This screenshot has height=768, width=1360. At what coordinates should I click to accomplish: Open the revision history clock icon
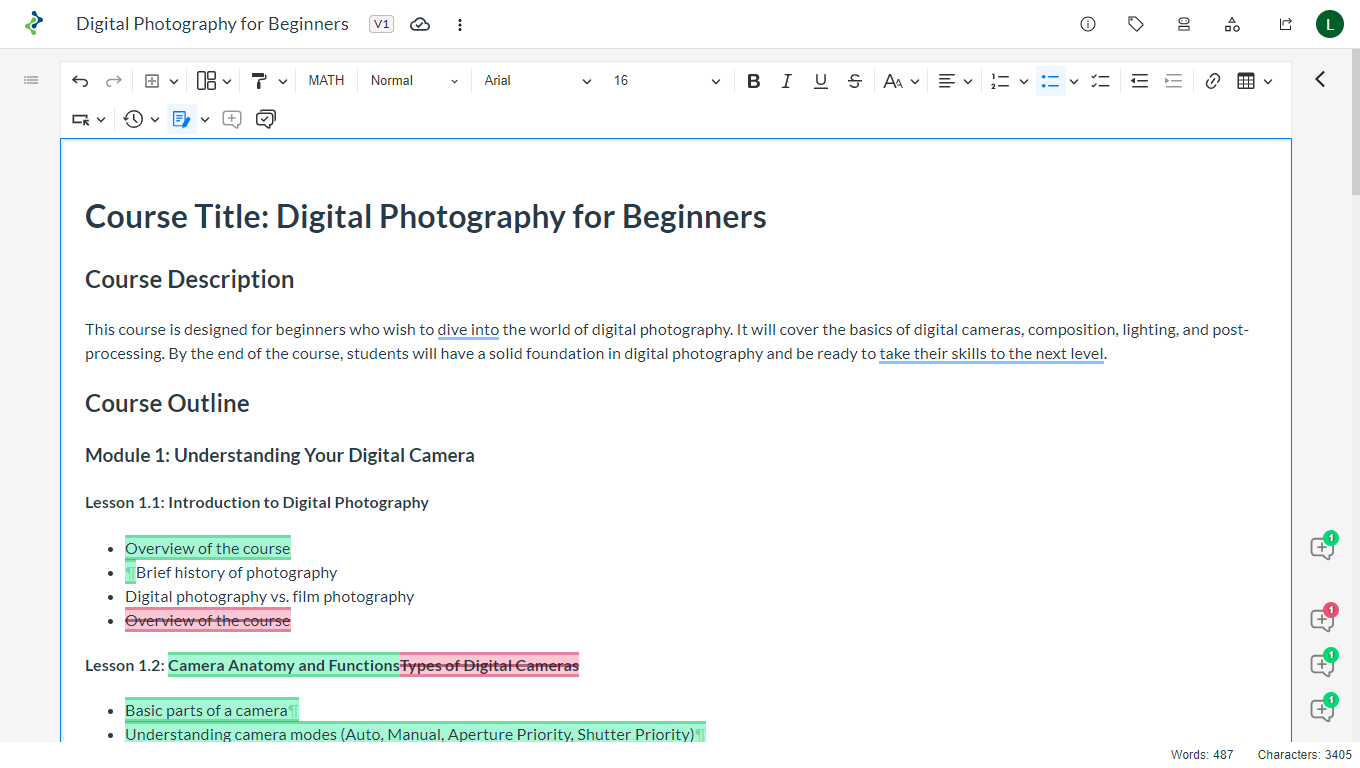(x=134, y=119)
